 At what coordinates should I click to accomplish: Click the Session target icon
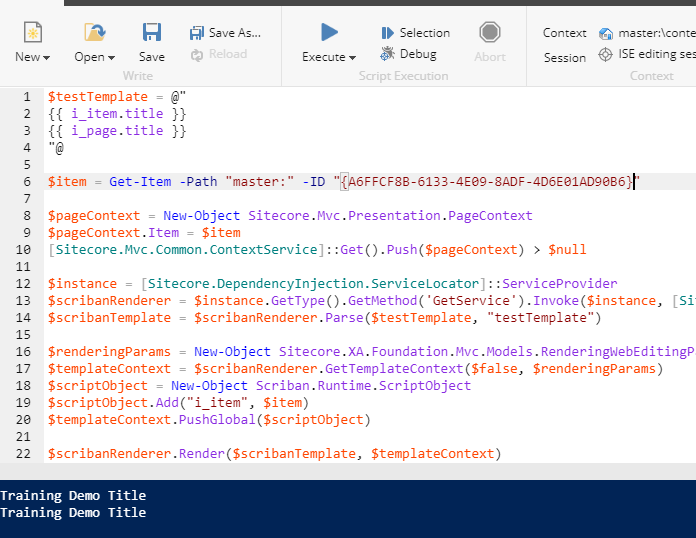pyautogui.click(x=605, y=55)
